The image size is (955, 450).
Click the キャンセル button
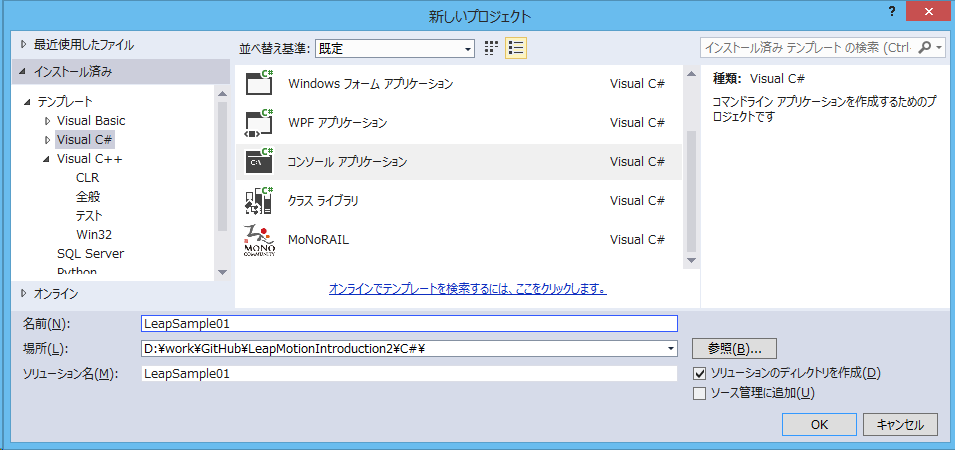click(x=900, y=424)
